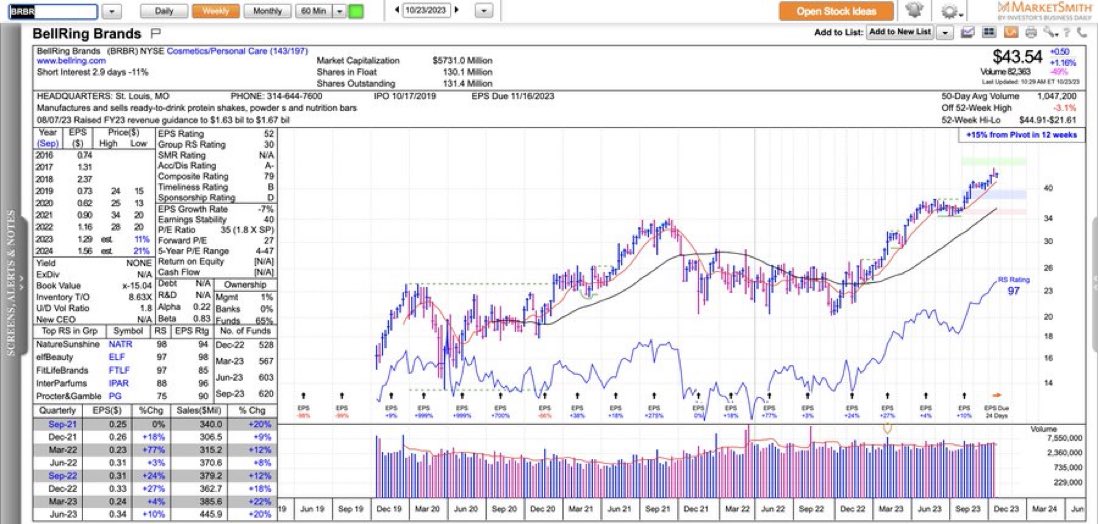The width and height of the screenshot is (1098, 524).
Task: Open the symbol history dropdown
Action: click(111, 11)
